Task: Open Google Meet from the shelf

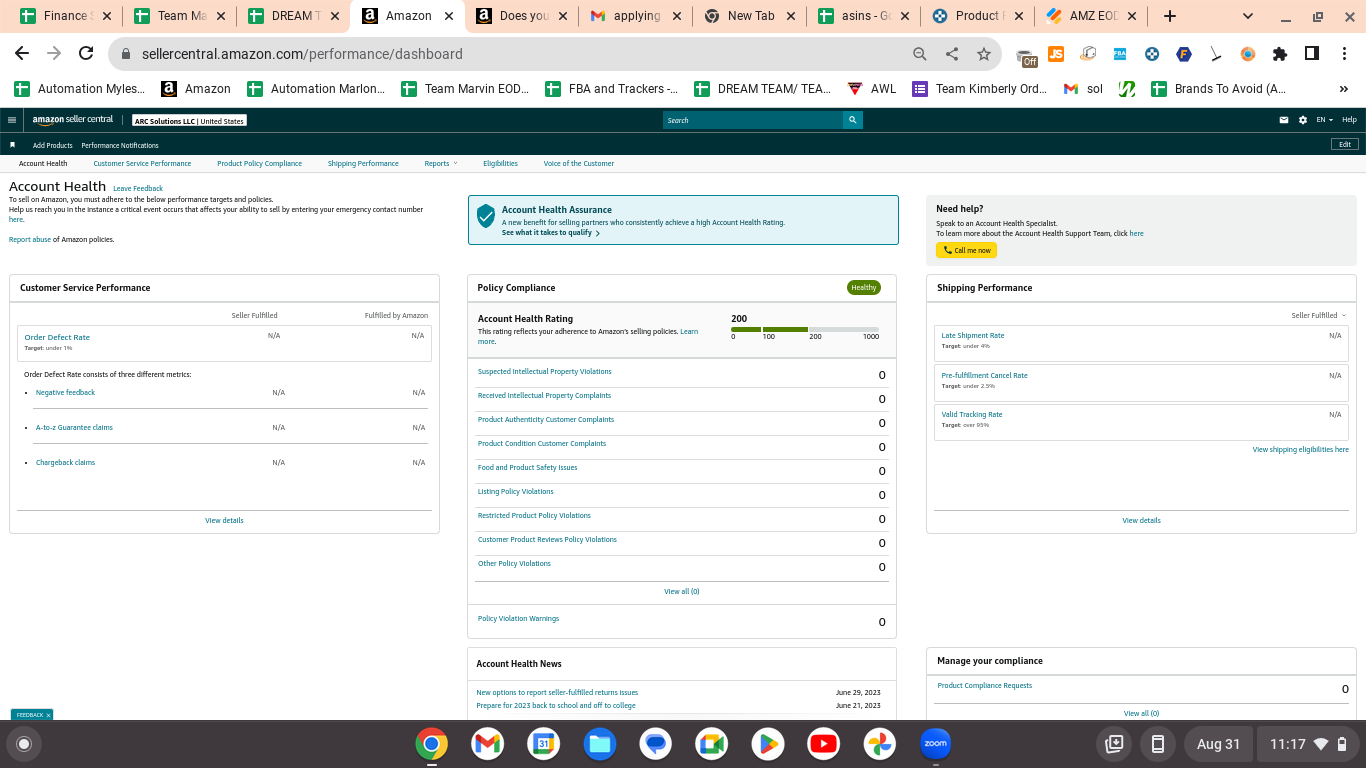Action: (x=712, y=744)
